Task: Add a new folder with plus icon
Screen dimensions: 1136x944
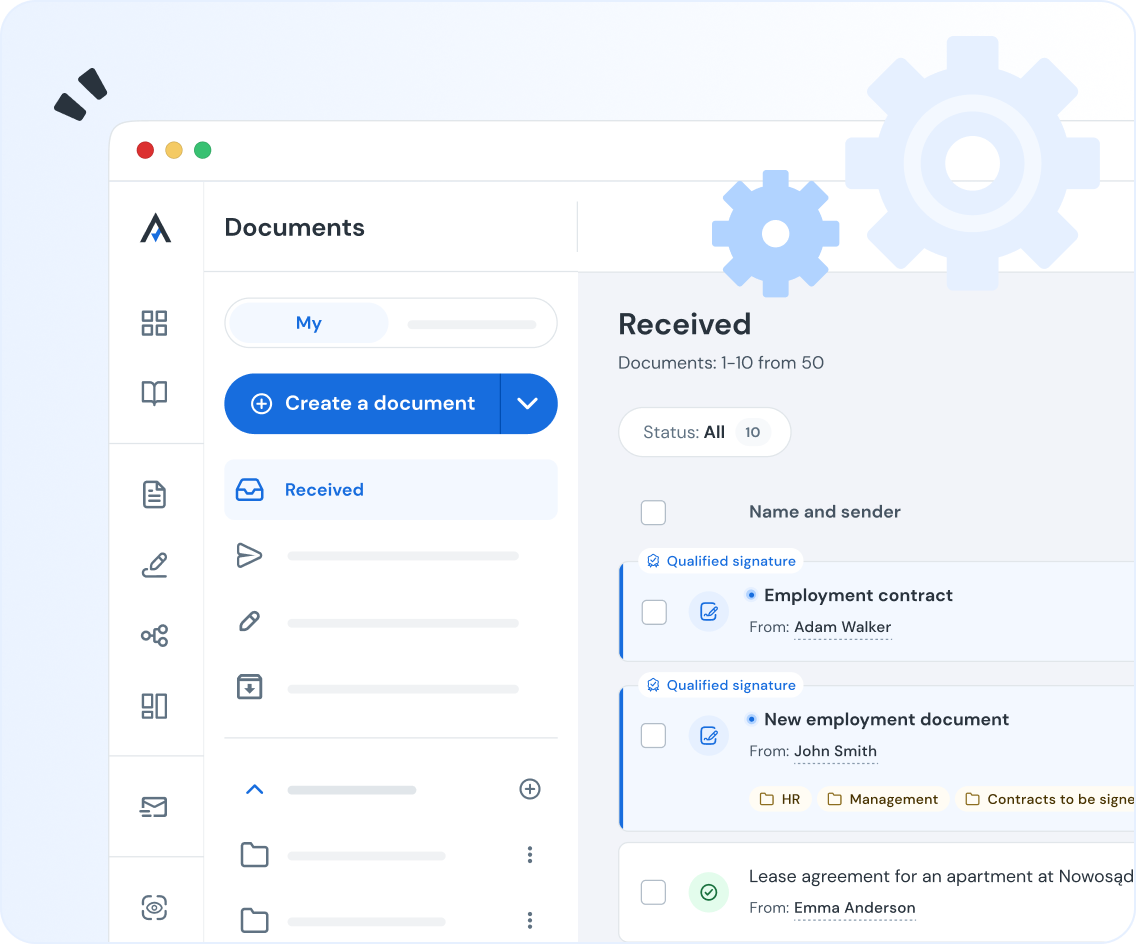Action: (x=530, y=790)
